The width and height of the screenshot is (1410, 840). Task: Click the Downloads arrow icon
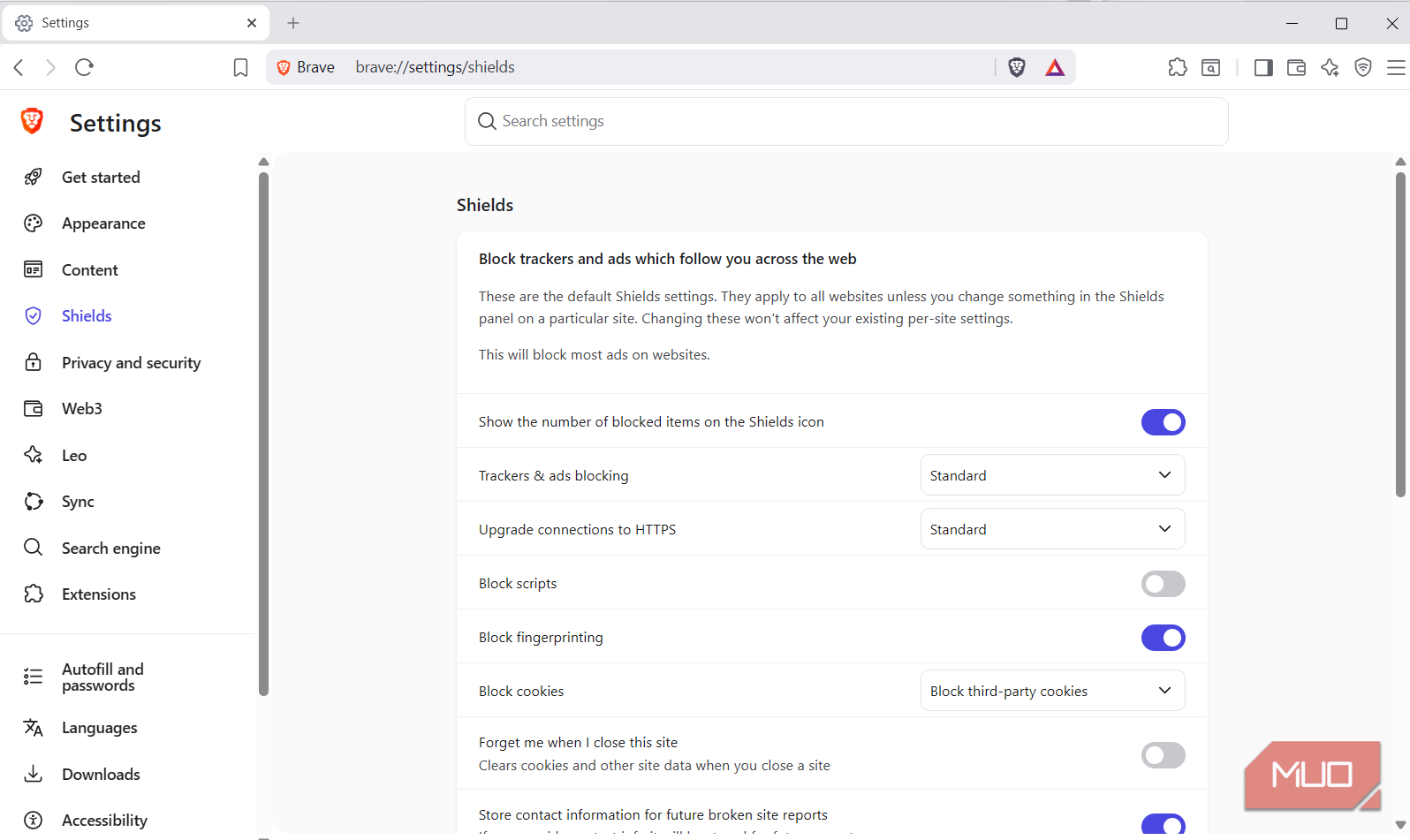point(34,774)
